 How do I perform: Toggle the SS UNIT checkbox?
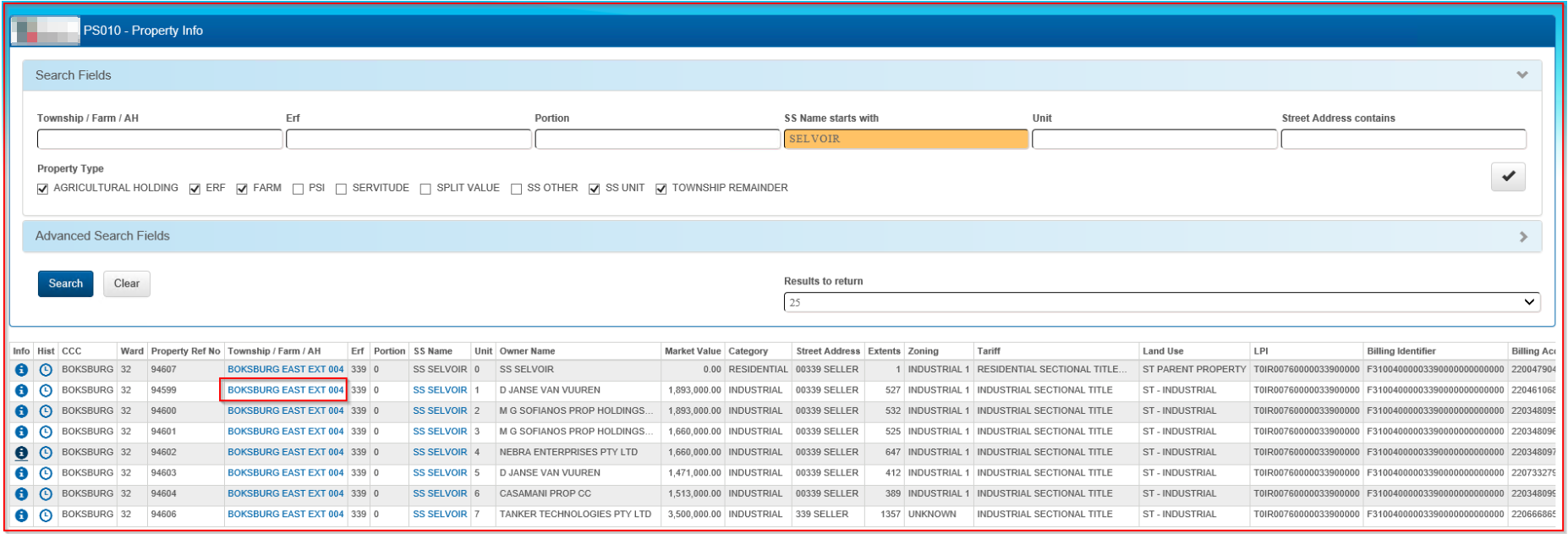pyautogui.click(x=595, y=189)
